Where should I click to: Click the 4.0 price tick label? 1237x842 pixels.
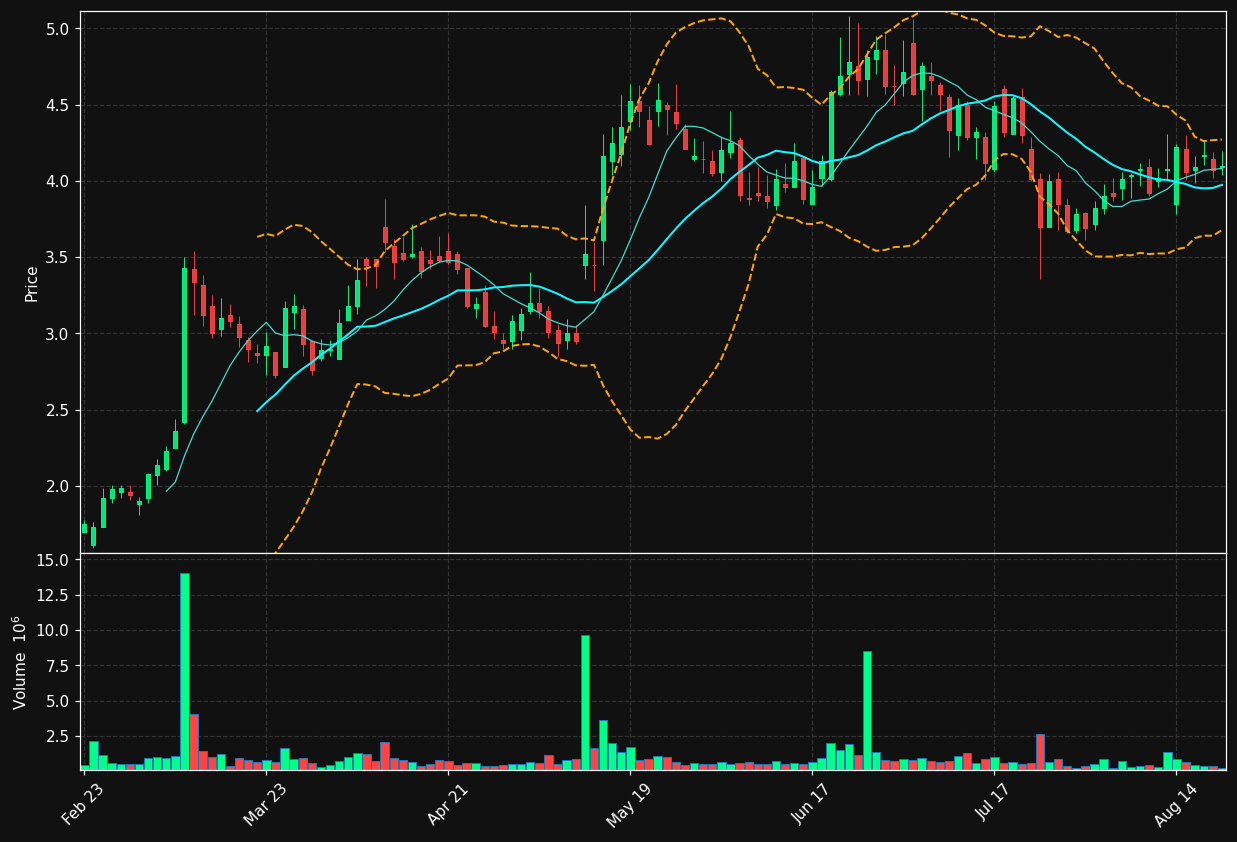point(58,181)
